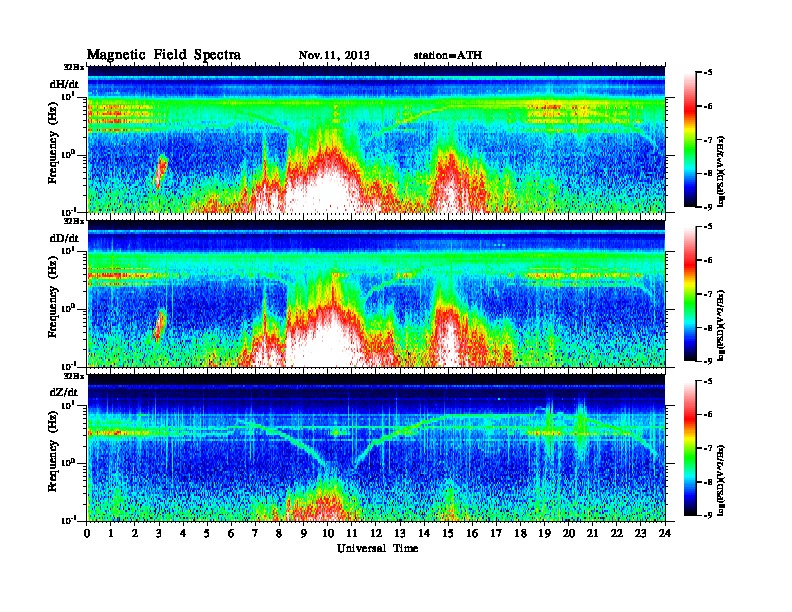Click the x-axis tick label "10"
The height and width of the screenshot is (612, 792).
328,533
